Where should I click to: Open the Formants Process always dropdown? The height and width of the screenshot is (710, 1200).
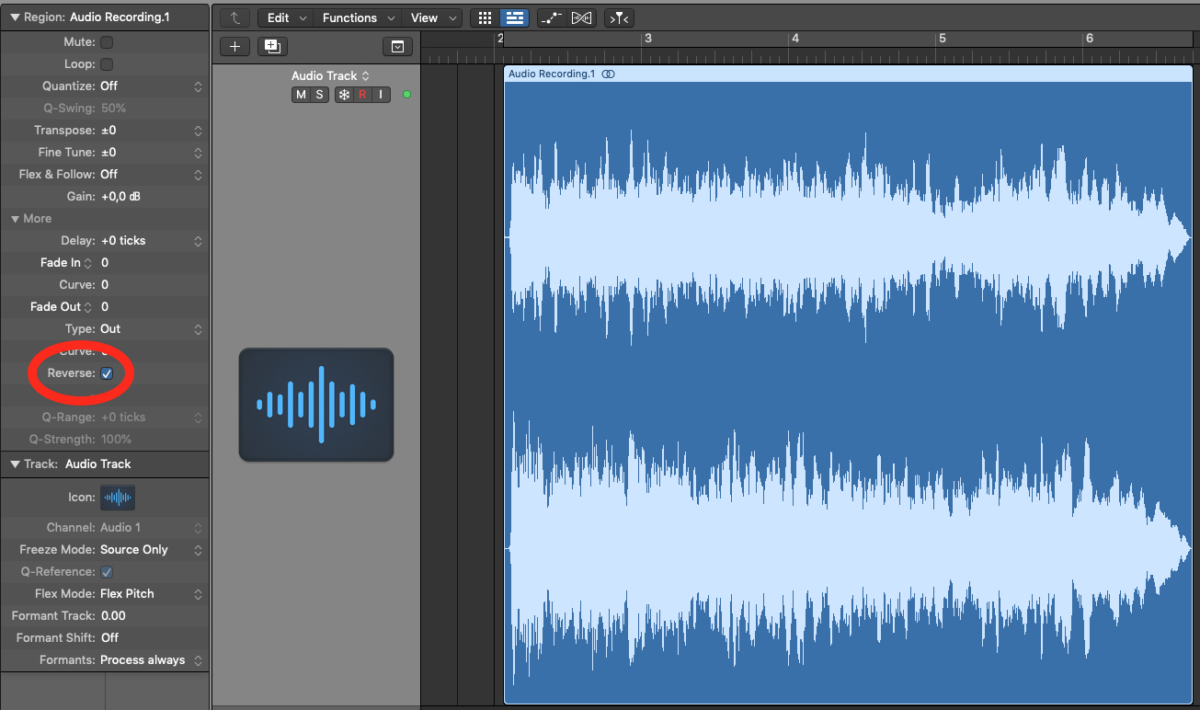click(152, 660)
